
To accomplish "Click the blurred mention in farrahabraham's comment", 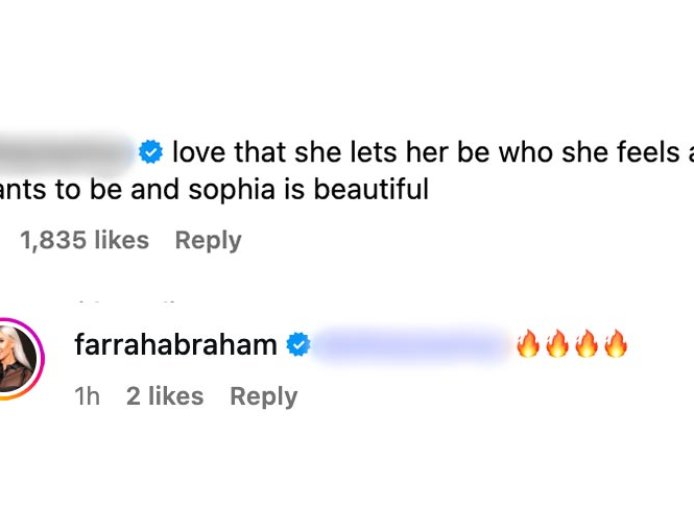I will [413, 346].
